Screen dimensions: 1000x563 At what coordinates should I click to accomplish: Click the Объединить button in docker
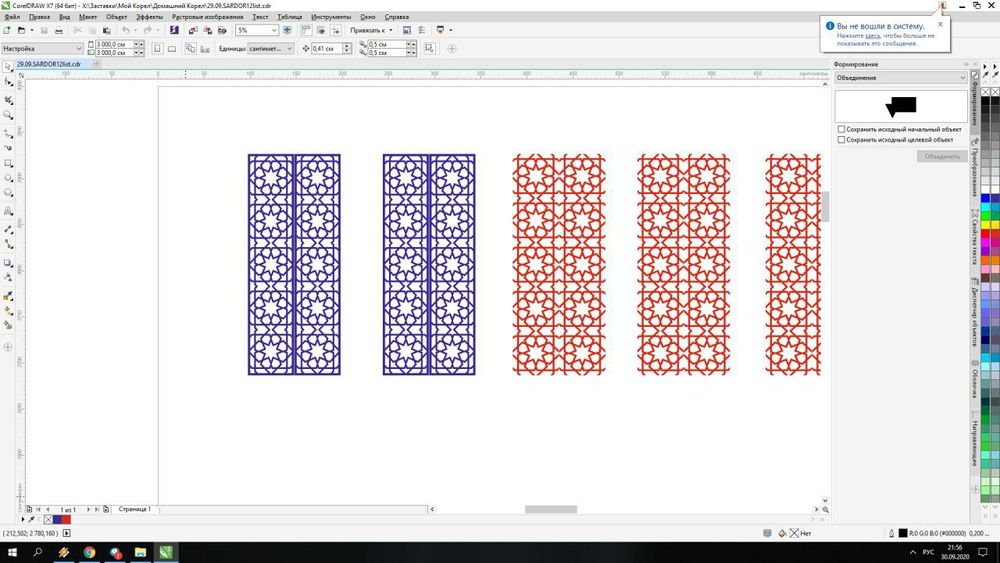942,156
